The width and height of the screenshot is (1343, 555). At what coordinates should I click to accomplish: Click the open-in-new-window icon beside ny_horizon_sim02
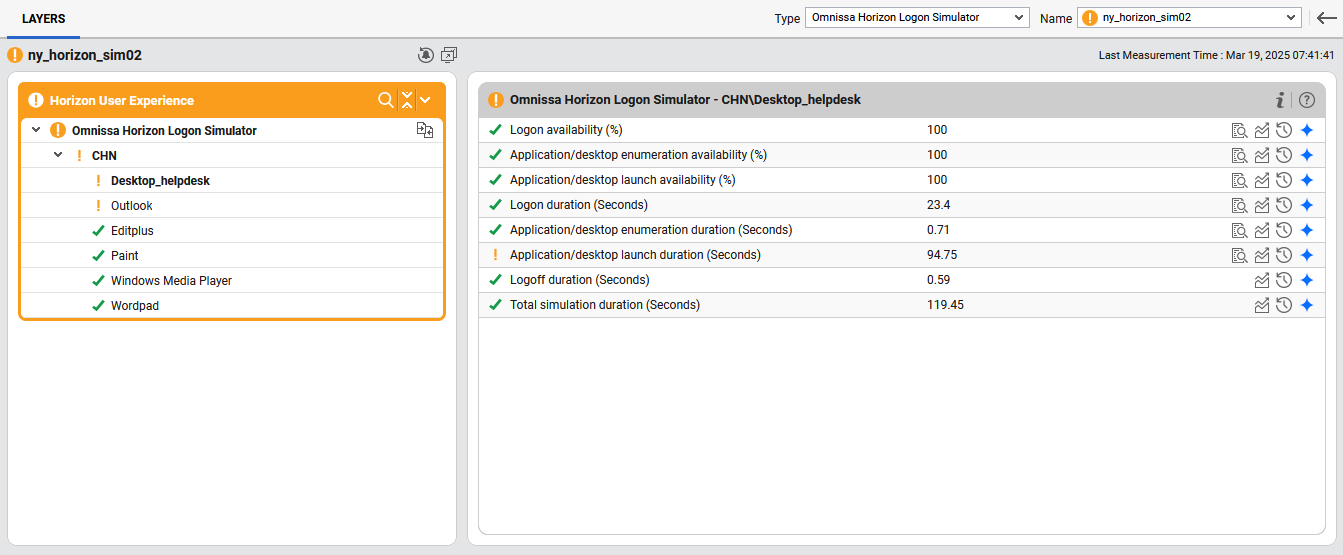449,55
